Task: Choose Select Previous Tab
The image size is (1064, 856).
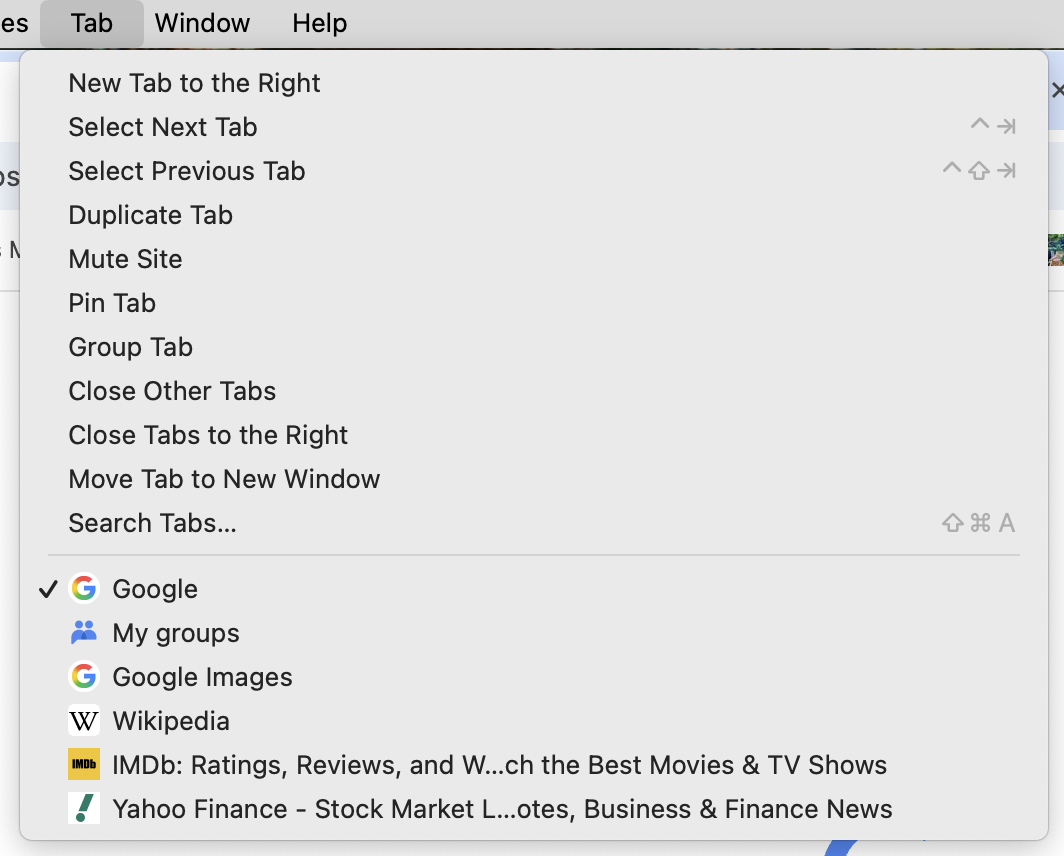Action: click(187, 171)
